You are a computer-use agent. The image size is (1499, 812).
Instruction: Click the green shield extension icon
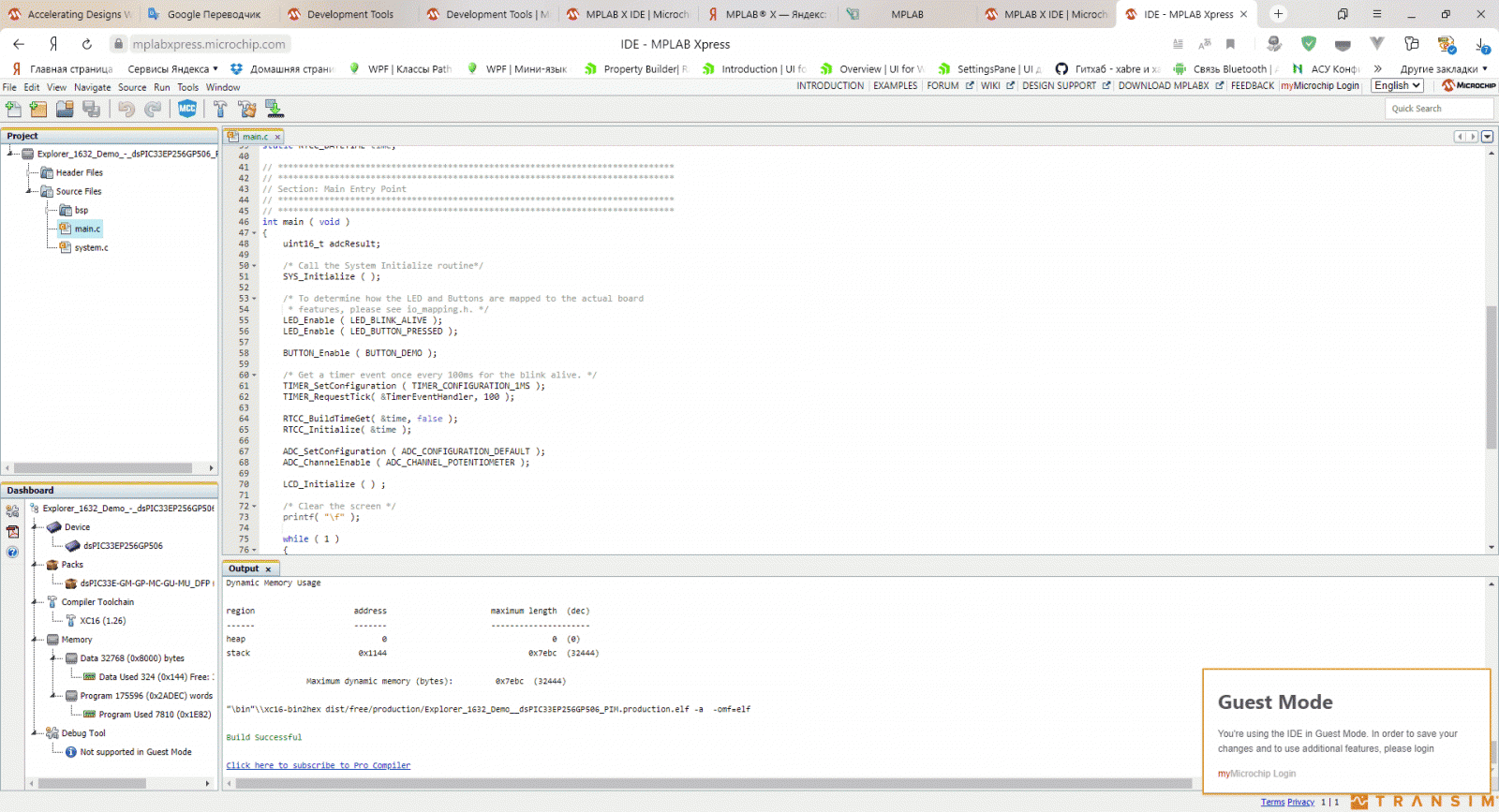[1309, 44]
